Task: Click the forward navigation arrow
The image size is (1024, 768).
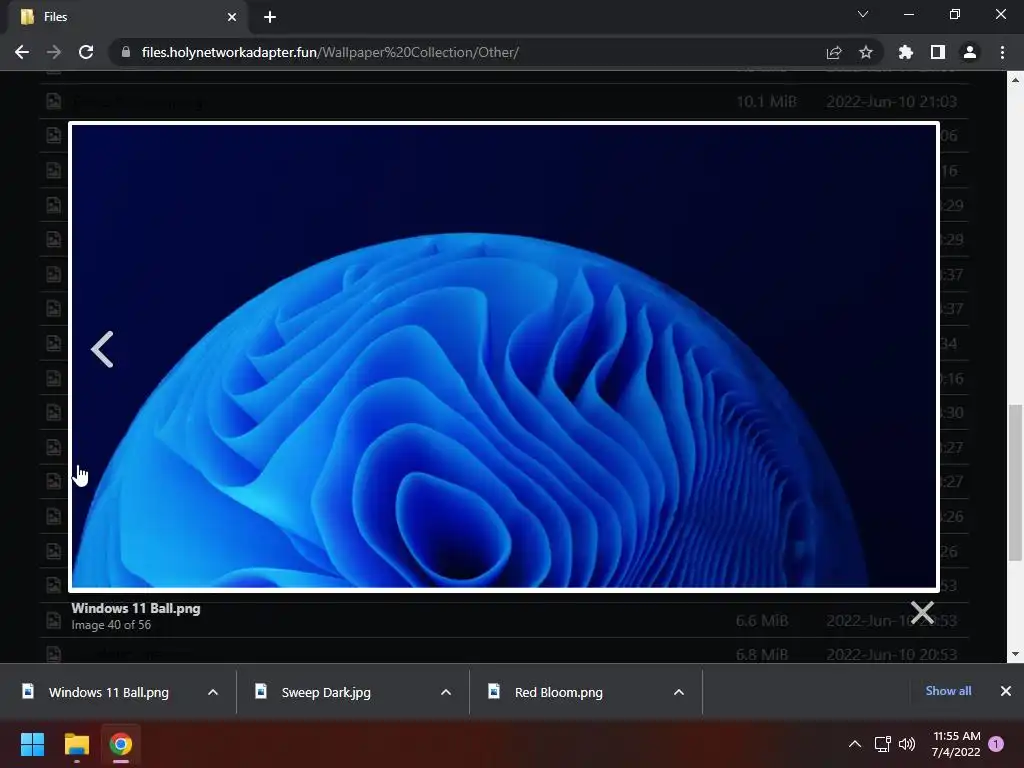Action: click(x=54, y=52)
